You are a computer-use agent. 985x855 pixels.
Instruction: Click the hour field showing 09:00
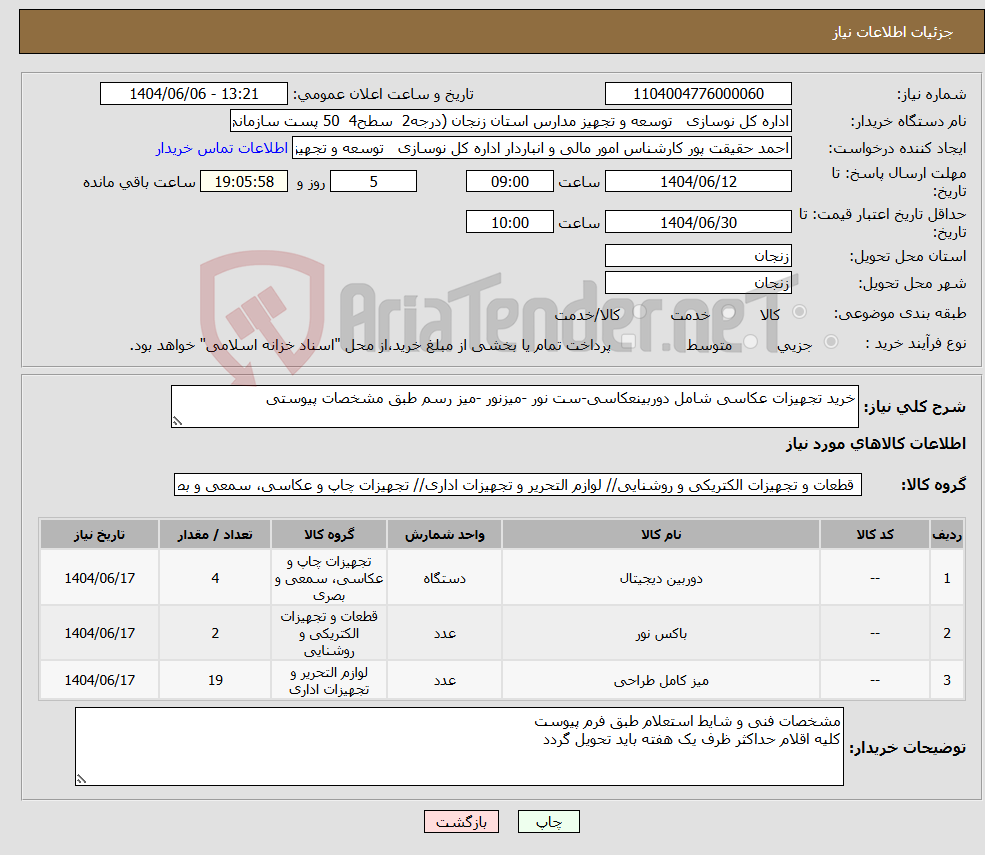tap(509, 181)
